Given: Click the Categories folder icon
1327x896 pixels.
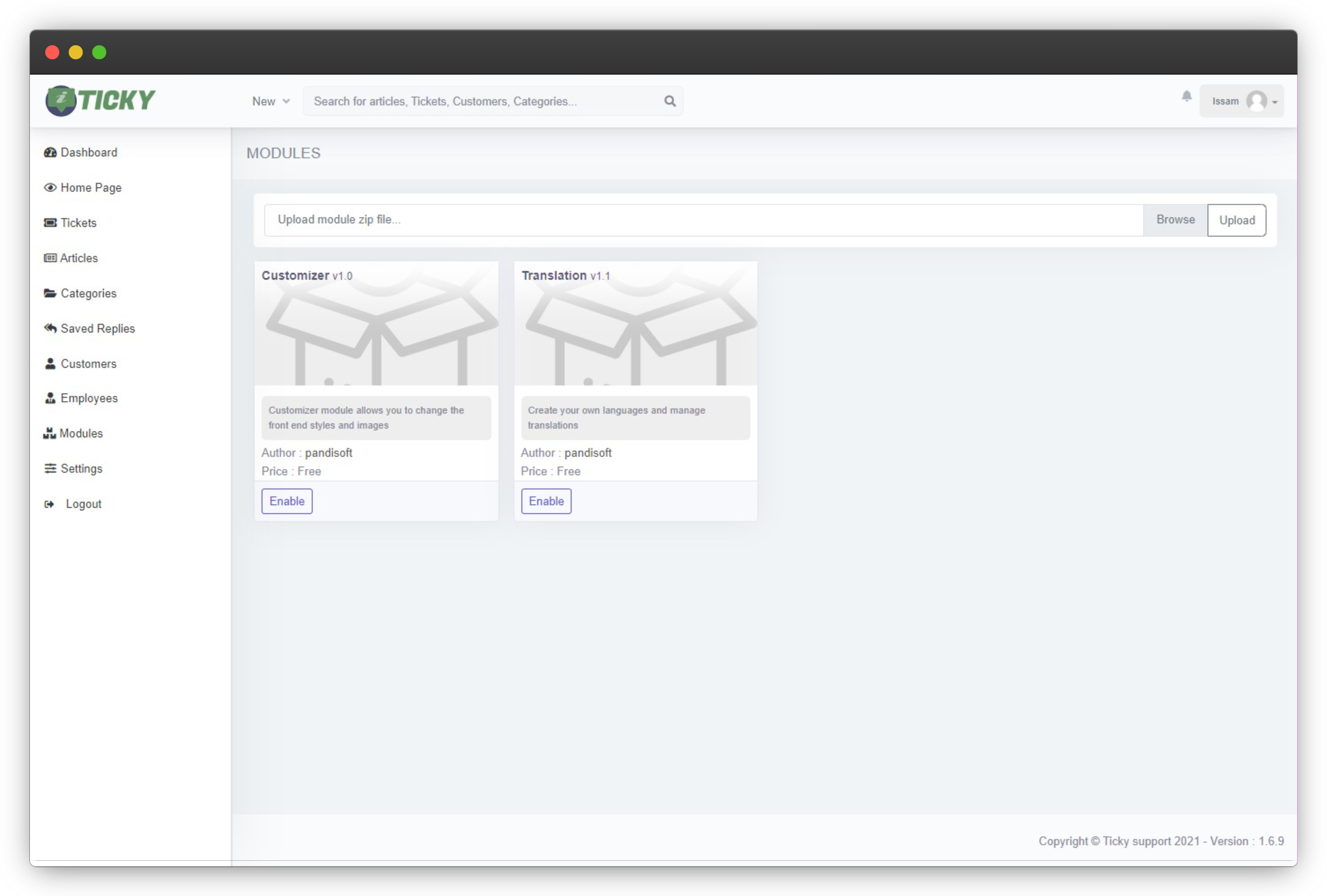Looking at the screenshot, I should pyautogui.click(x=50, y=294).
